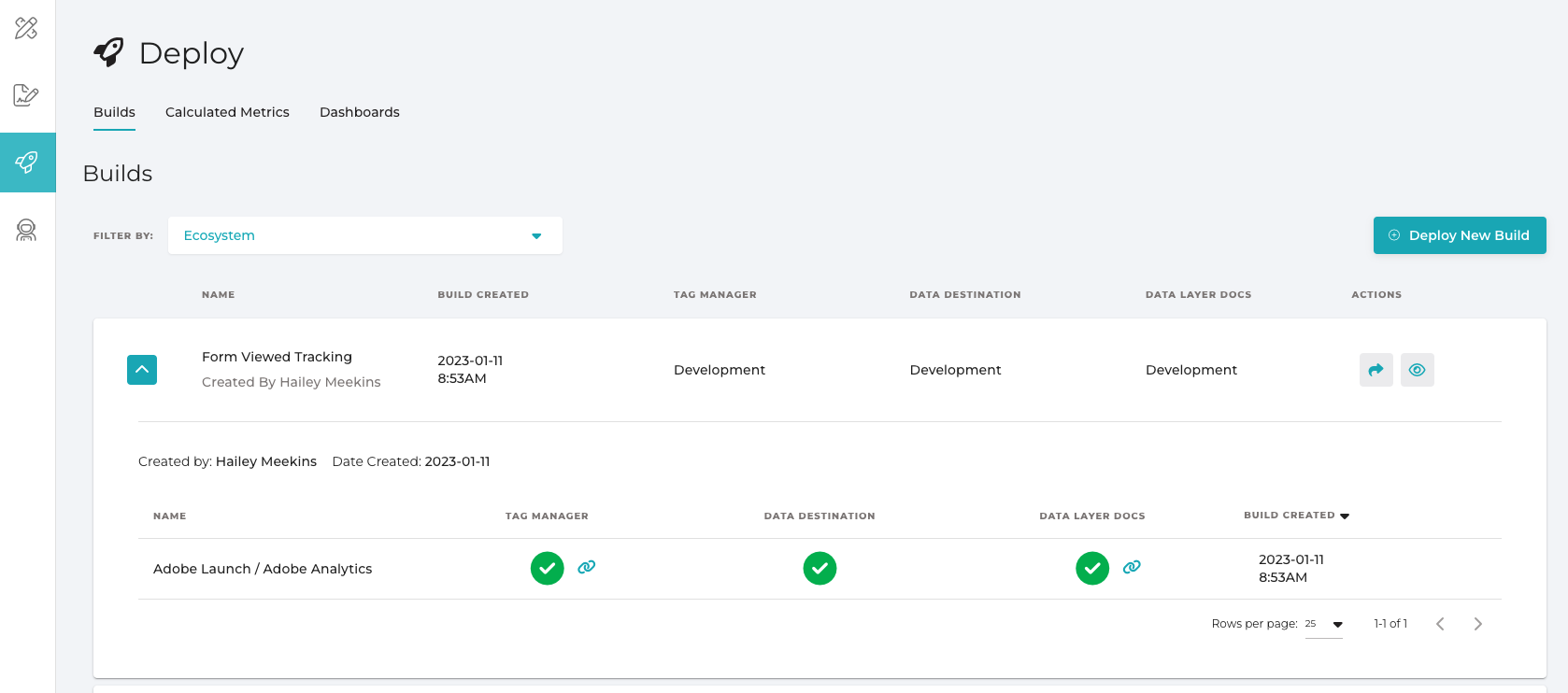Click 'Created By Hailey Meekins' subtitle
The image size is (1568, 693).
[292, 382]
